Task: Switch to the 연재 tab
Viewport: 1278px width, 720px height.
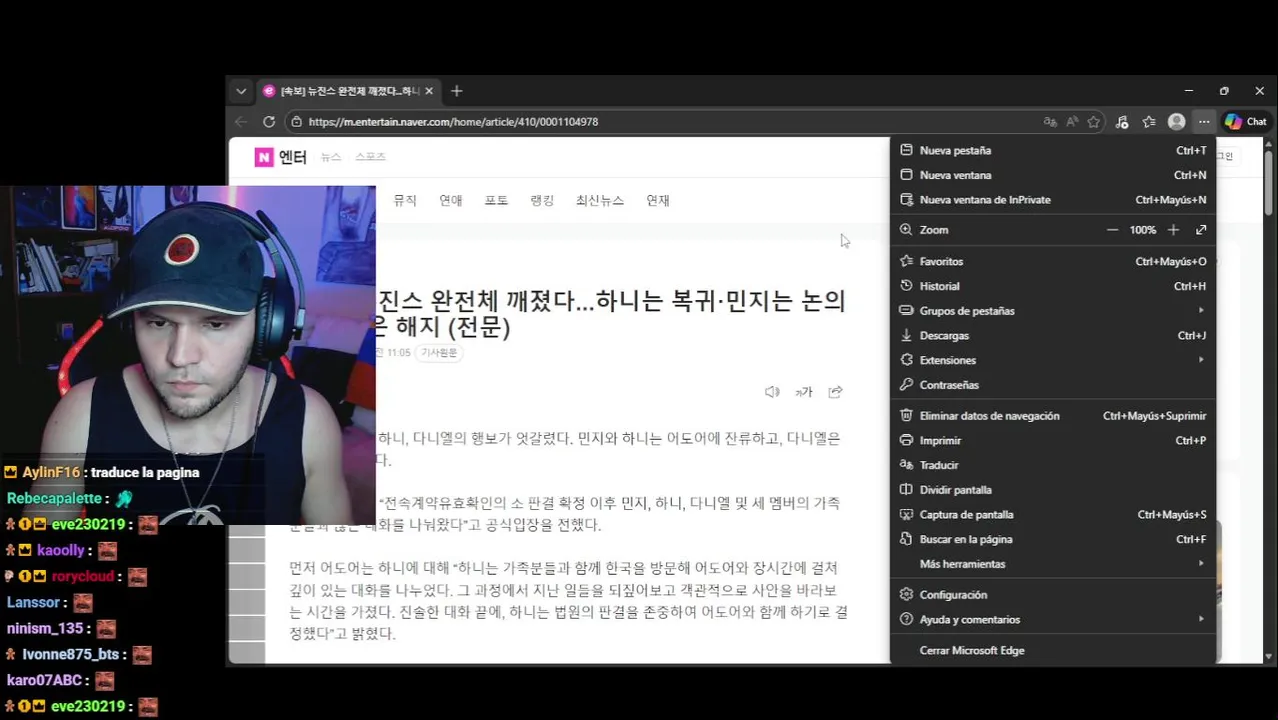Action: tap(658, 200)
